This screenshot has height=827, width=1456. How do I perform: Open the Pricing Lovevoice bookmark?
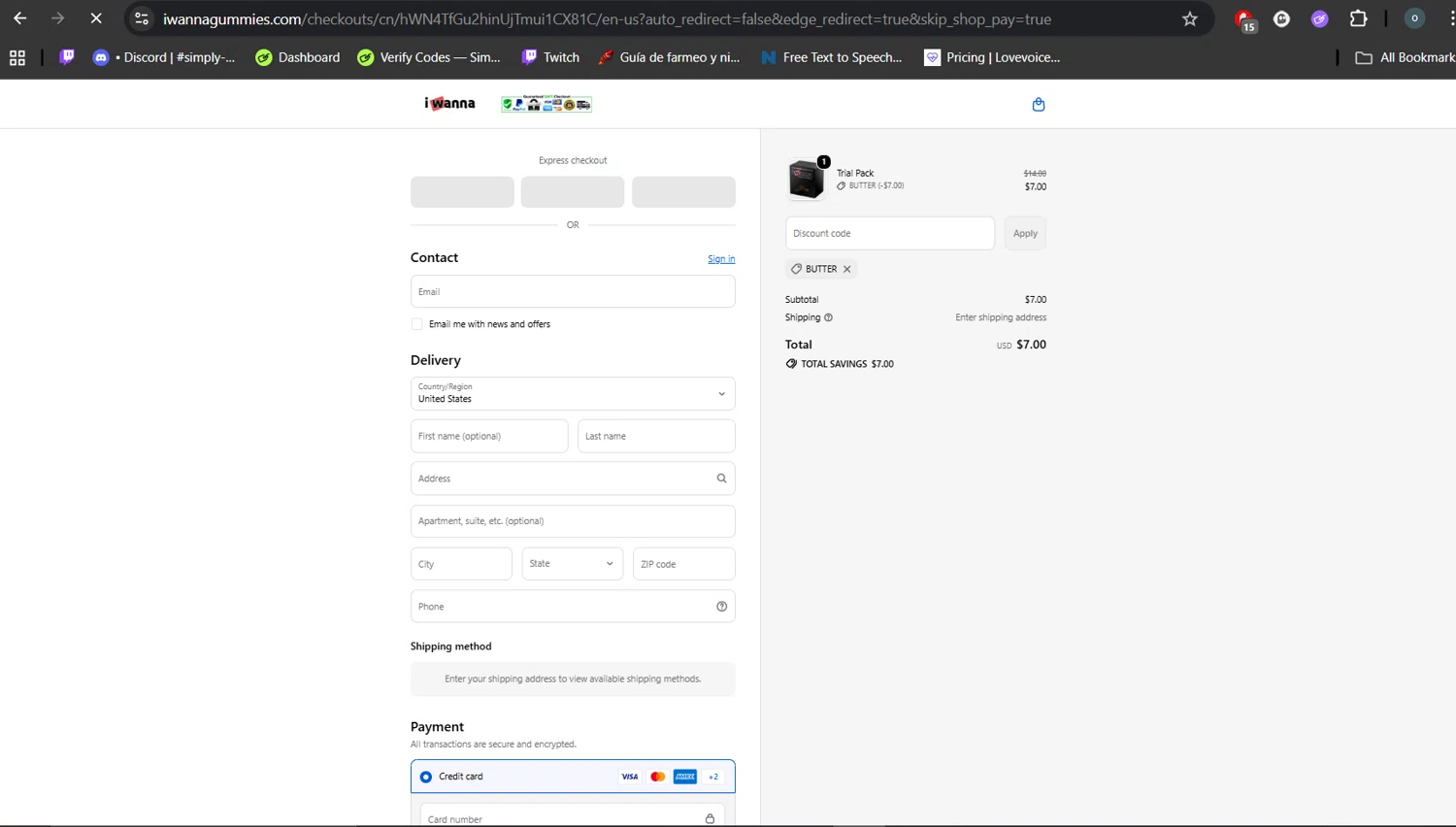pyautogui.click(x=992, y=57)
